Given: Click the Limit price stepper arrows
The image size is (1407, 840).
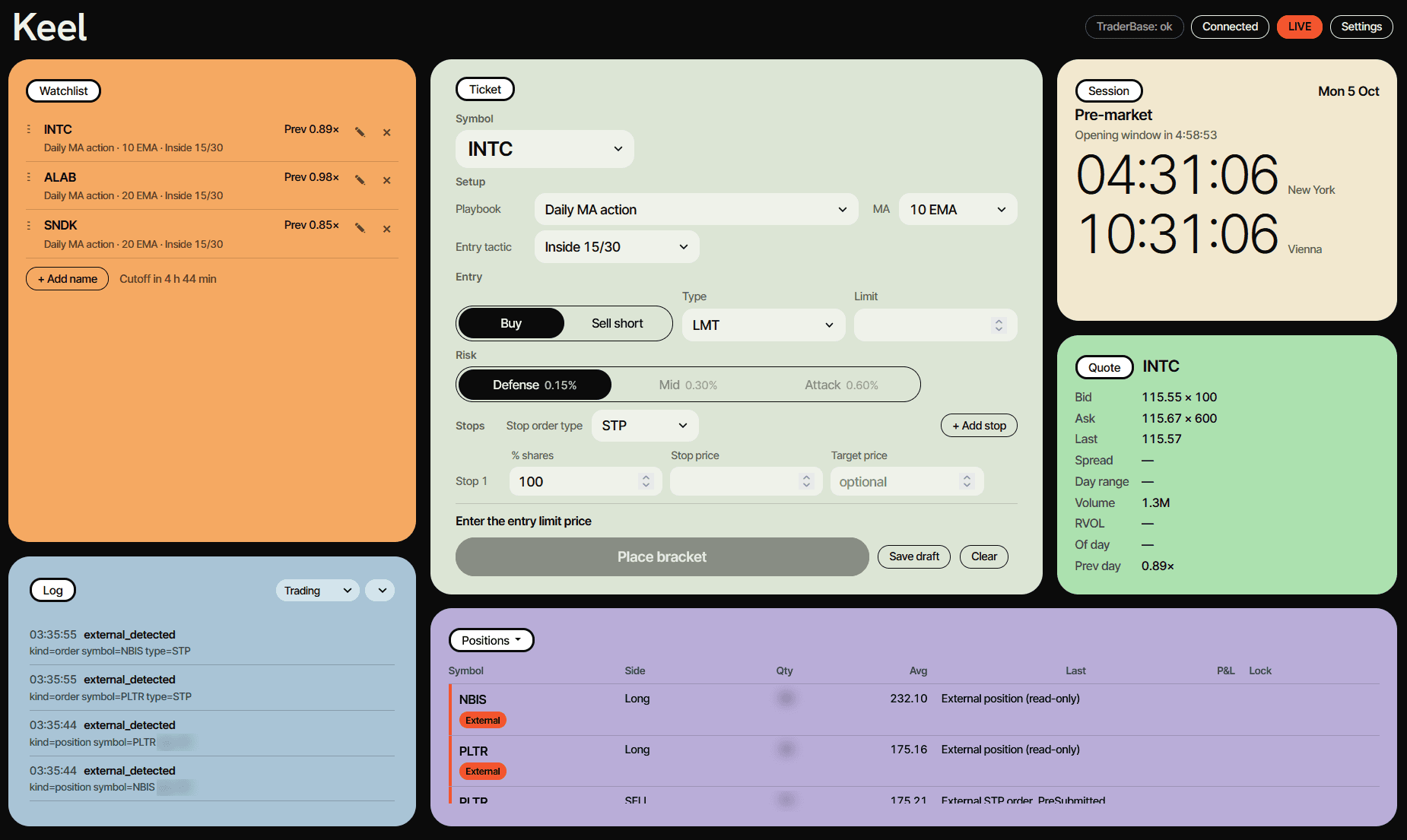Looking at the screenshot, I should tap(999, 325).
